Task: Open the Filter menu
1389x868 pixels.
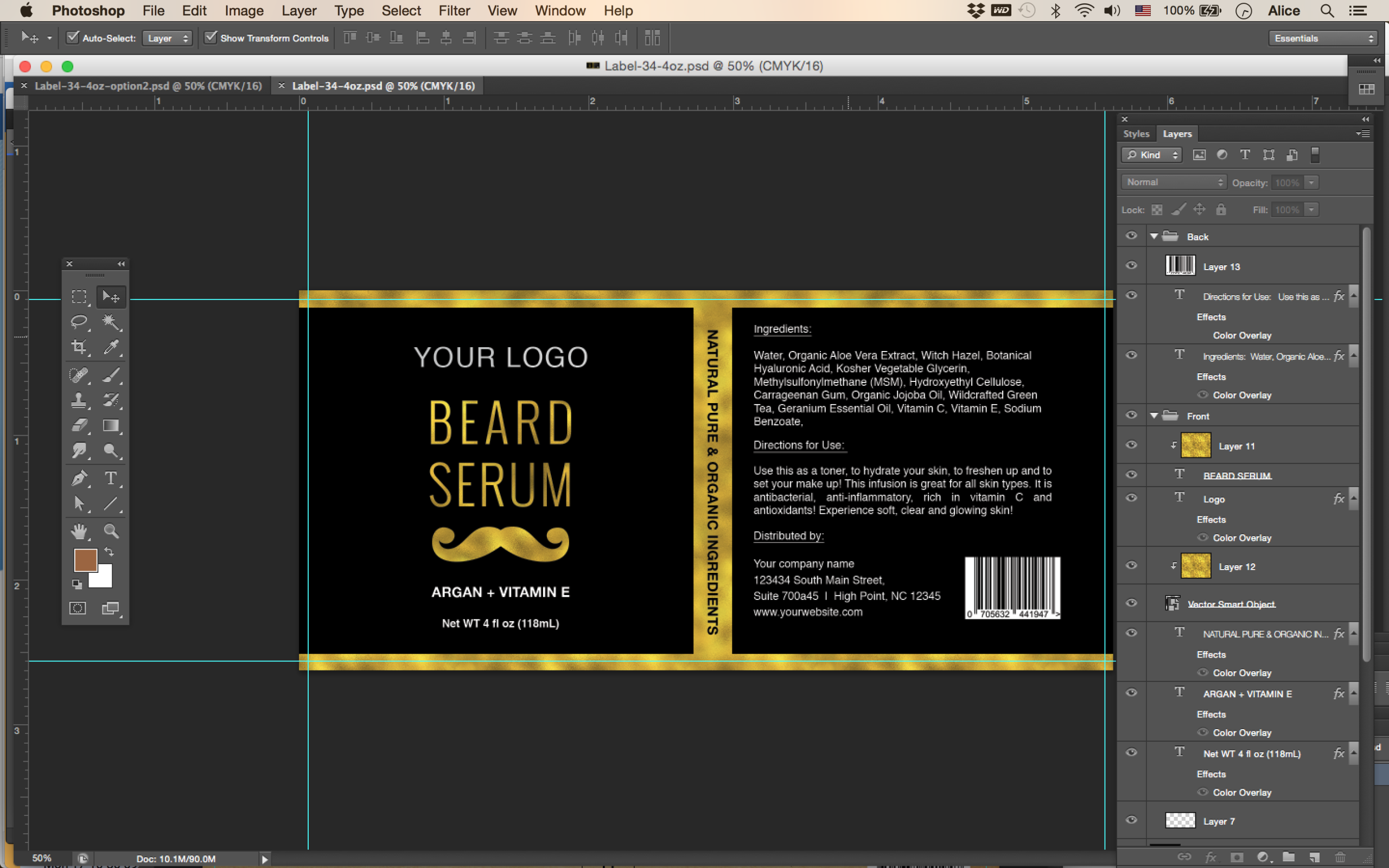Action: [454, 10]
